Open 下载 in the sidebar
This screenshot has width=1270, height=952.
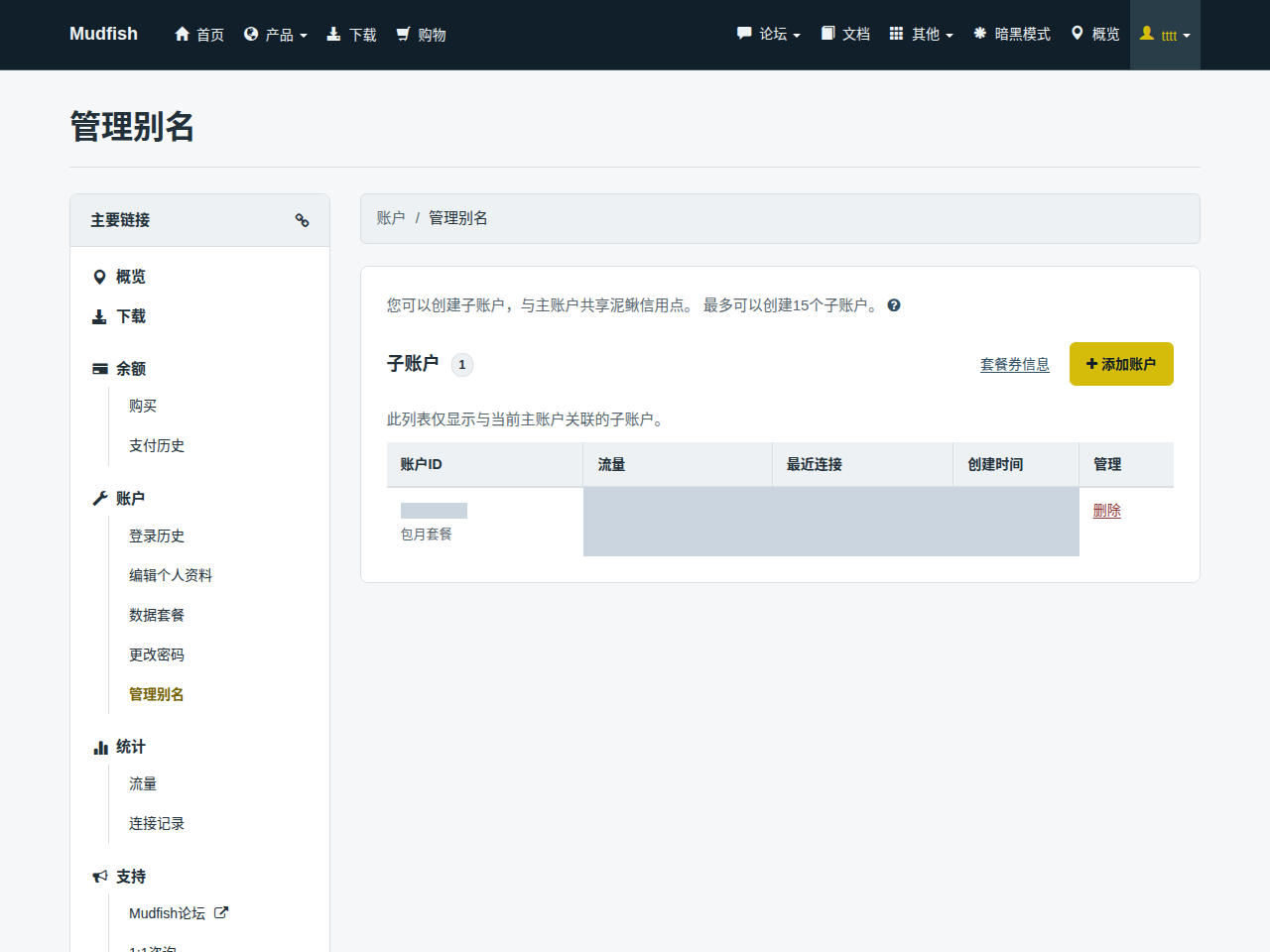point(119,316)
